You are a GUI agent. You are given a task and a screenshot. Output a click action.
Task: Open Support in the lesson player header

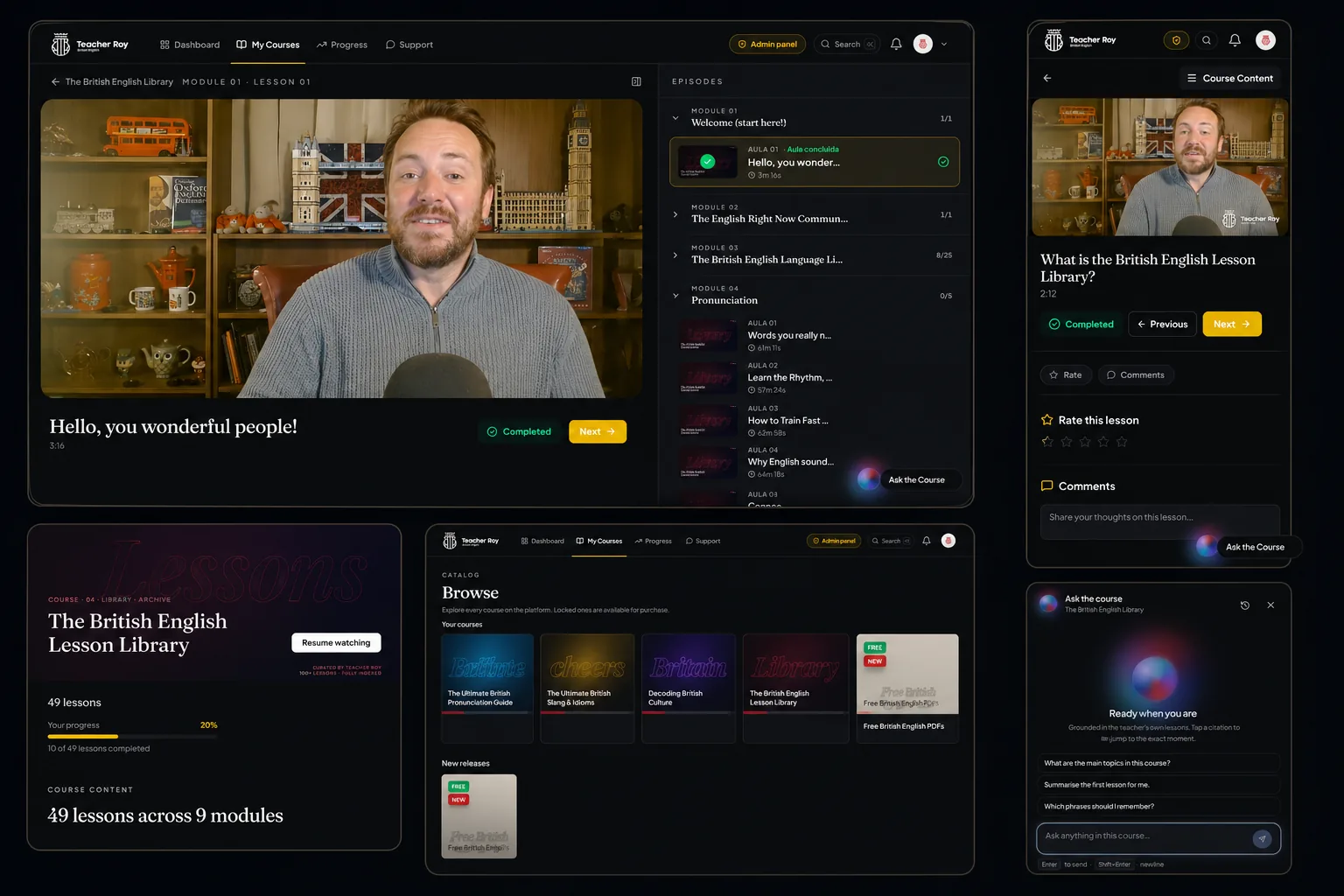(x=409, y=45)
